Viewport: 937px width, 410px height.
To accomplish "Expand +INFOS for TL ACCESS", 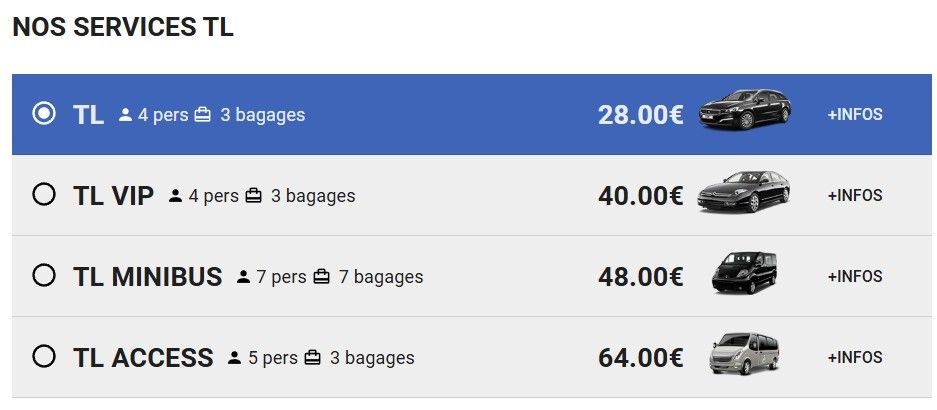I will [x=855, y=357].
